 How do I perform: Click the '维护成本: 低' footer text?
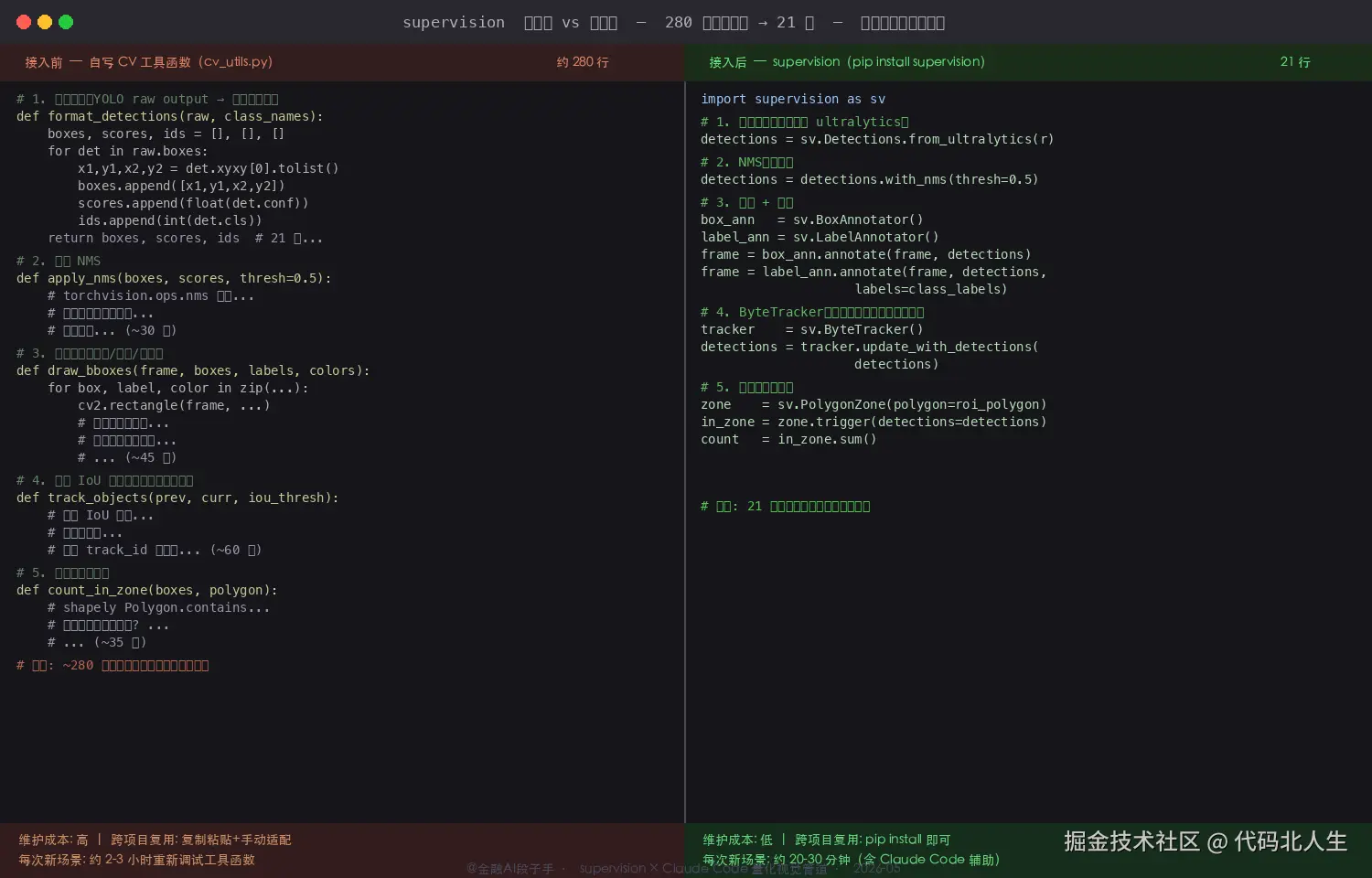point(738,840)
